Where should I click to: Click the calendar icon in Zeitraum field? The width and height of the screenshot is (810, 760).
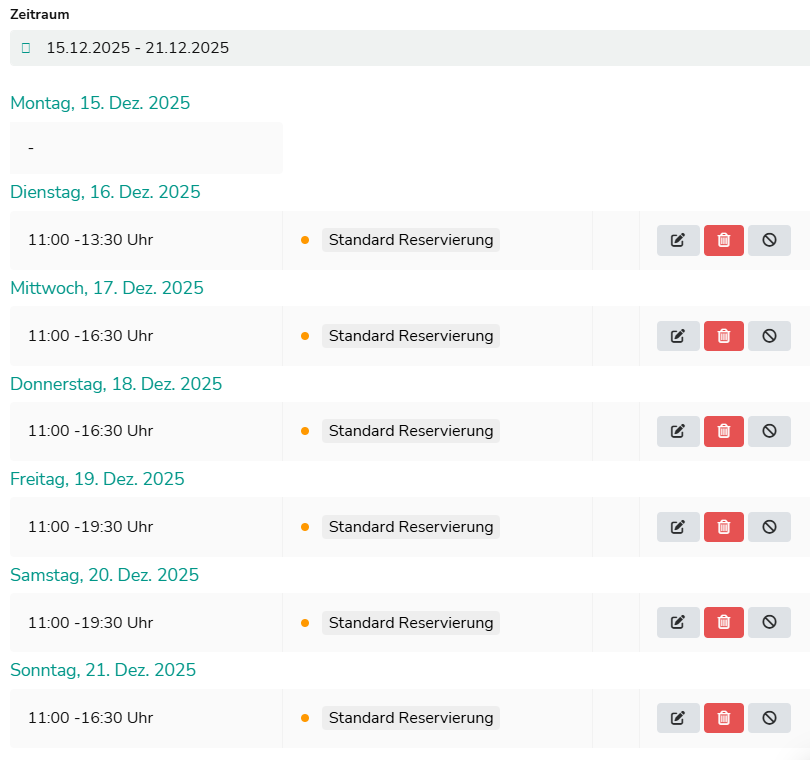click(x=26, y=48)
